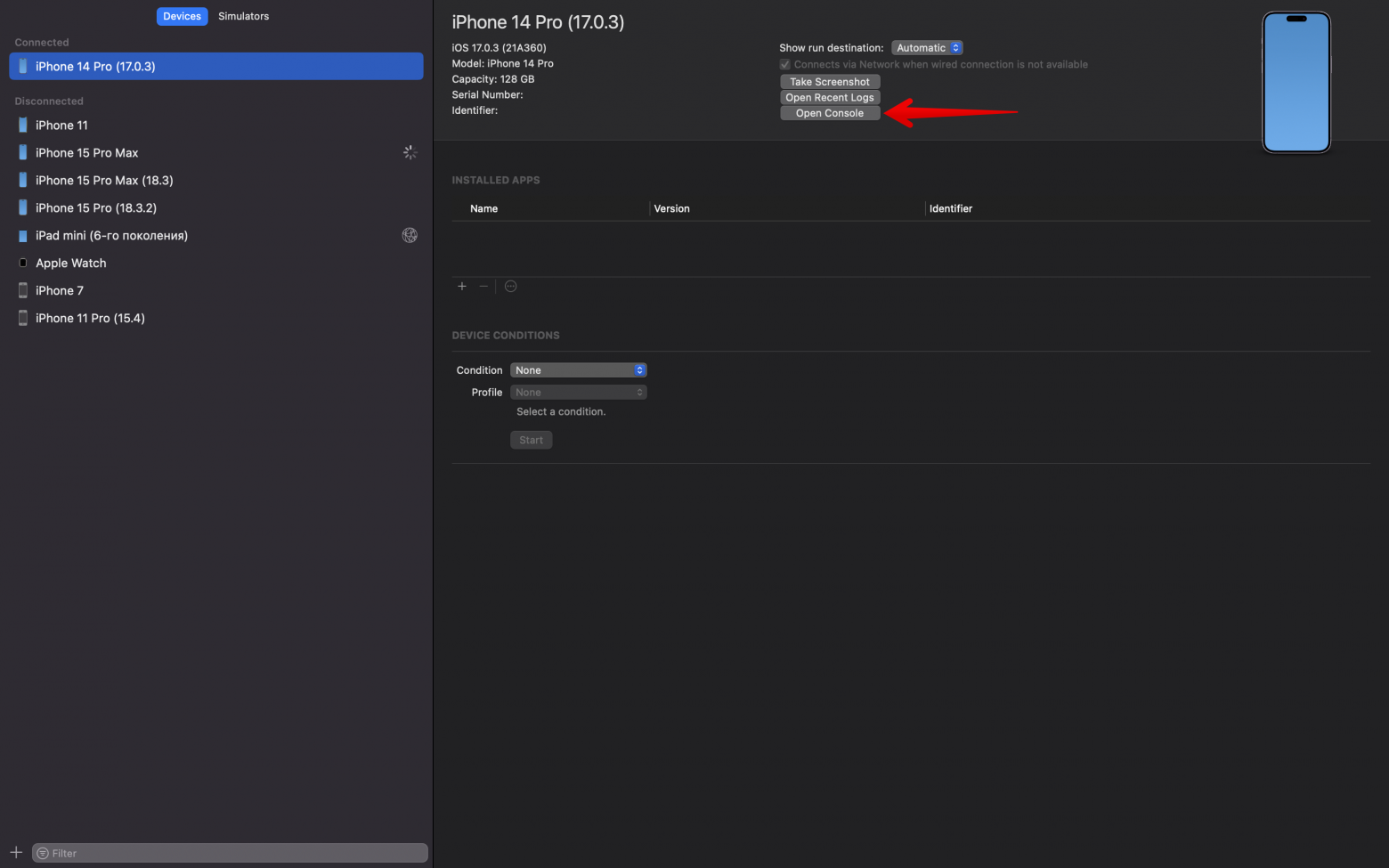Click the iPhone 7 device icon
This screenshot has height=868, width=1389.
click(22, 290)
